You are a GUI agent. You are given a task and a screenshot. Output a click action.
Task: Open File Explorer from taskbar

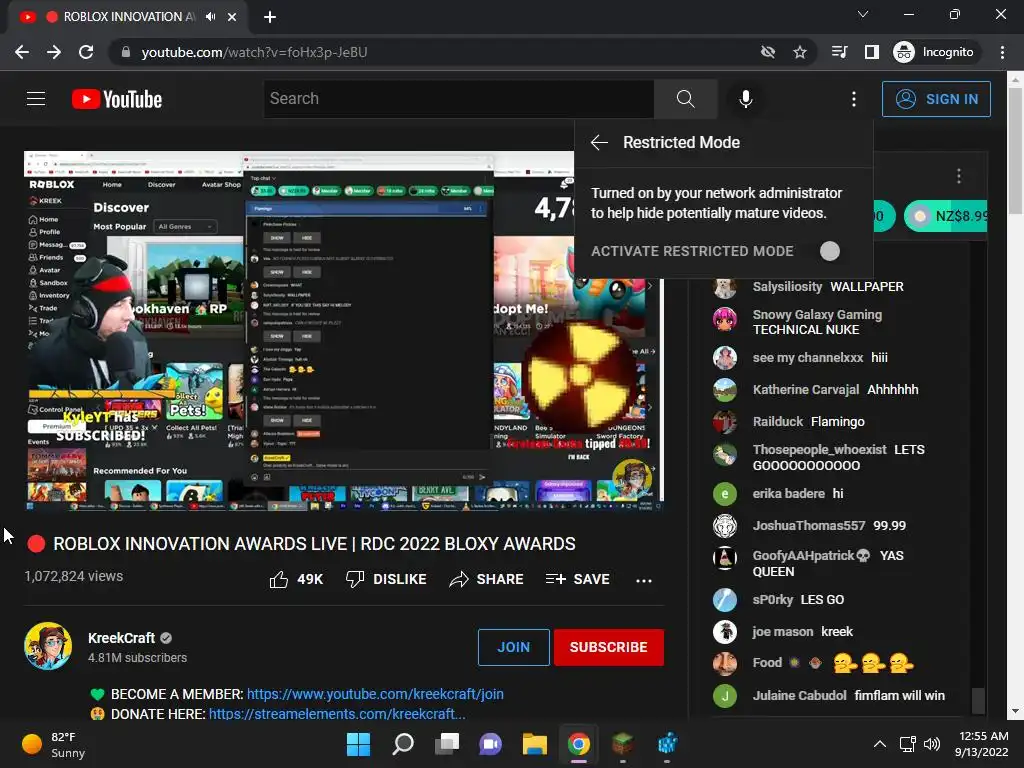(x=534, y=744)
